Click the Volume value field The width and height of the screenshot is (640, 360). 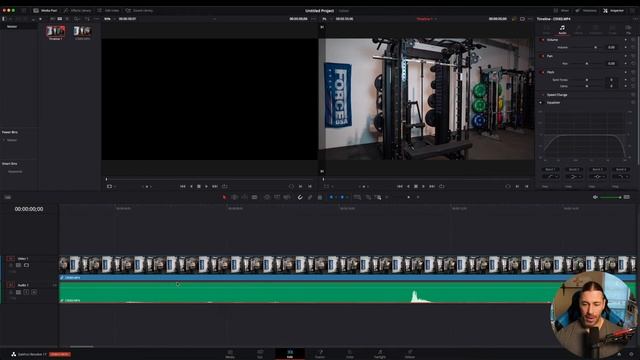click(x=611, y=47)
